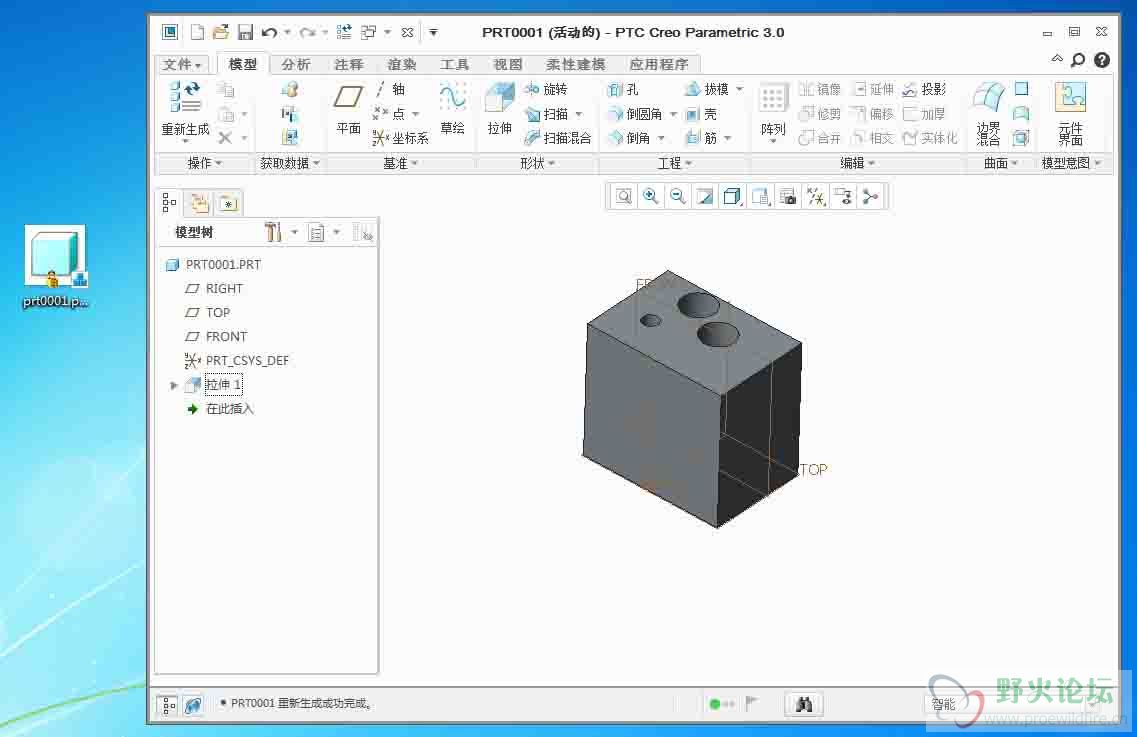
Task: Expand the Editing (编辑) group
Action: 858,163
